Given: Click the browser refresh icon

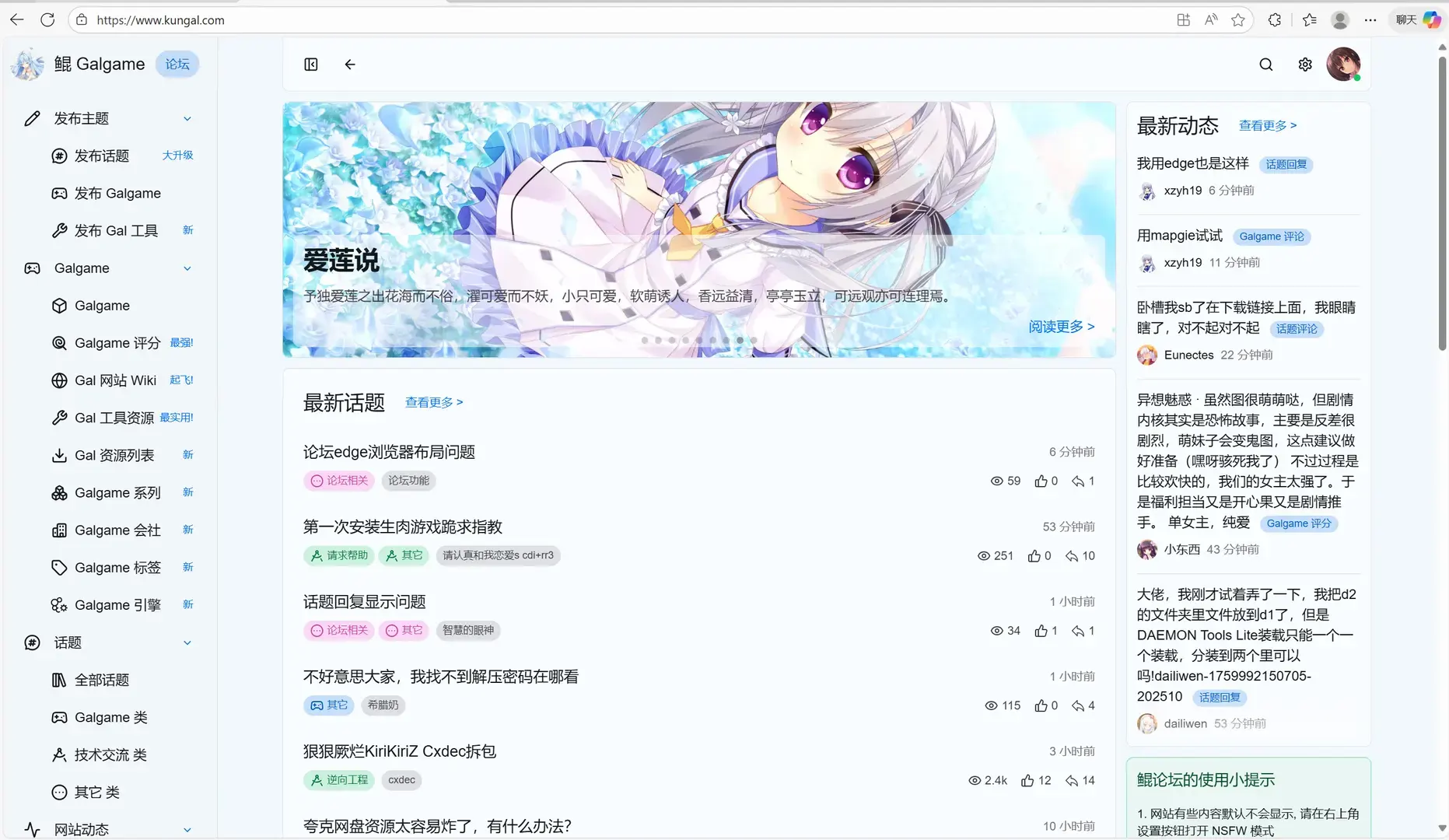Looking at the screenshot, I should pyautogui.click(x=47, y=19).
